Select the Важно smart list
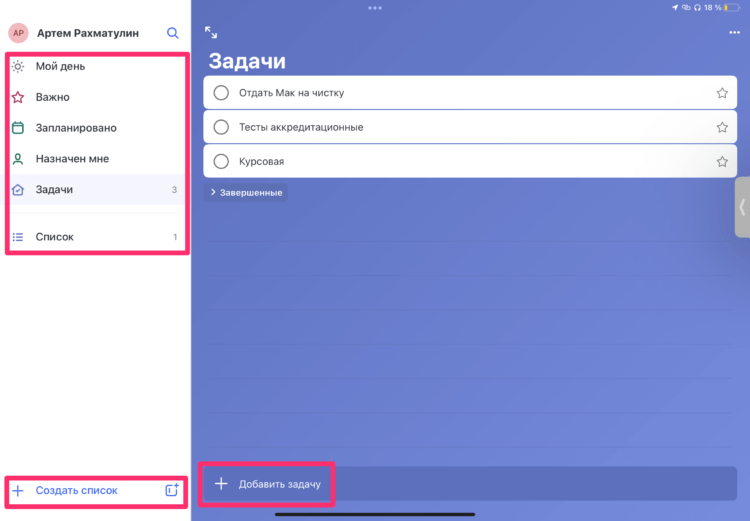The height and width of the screenshot is (521, 750). point(96,97)
